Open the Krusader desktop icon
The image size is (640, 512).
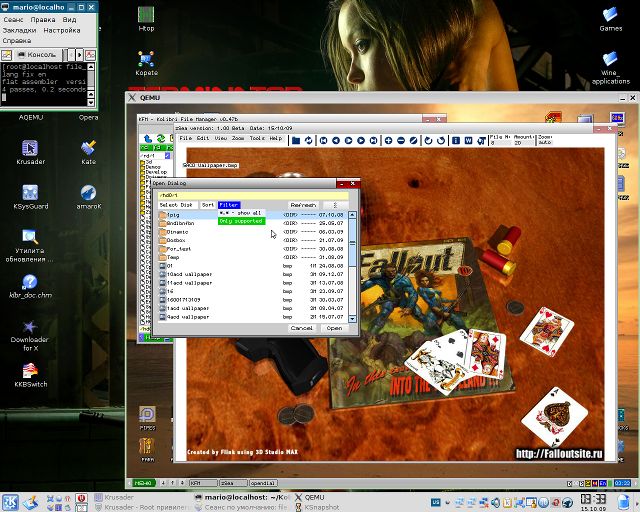(x=29, y=149)
